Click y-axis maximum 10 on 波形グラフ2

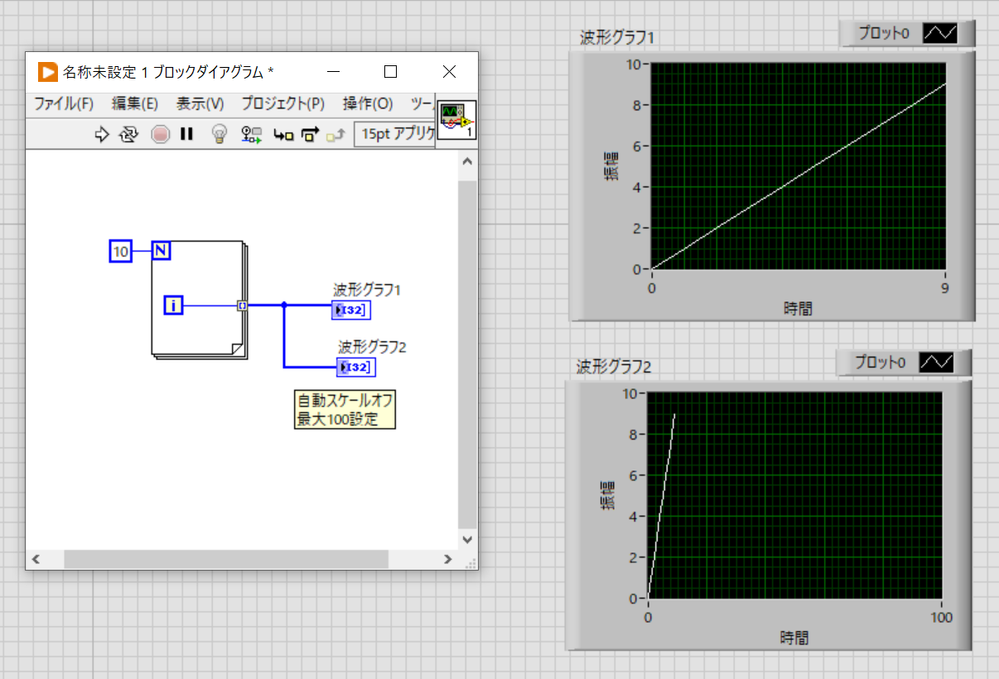[x=629, y=394]
